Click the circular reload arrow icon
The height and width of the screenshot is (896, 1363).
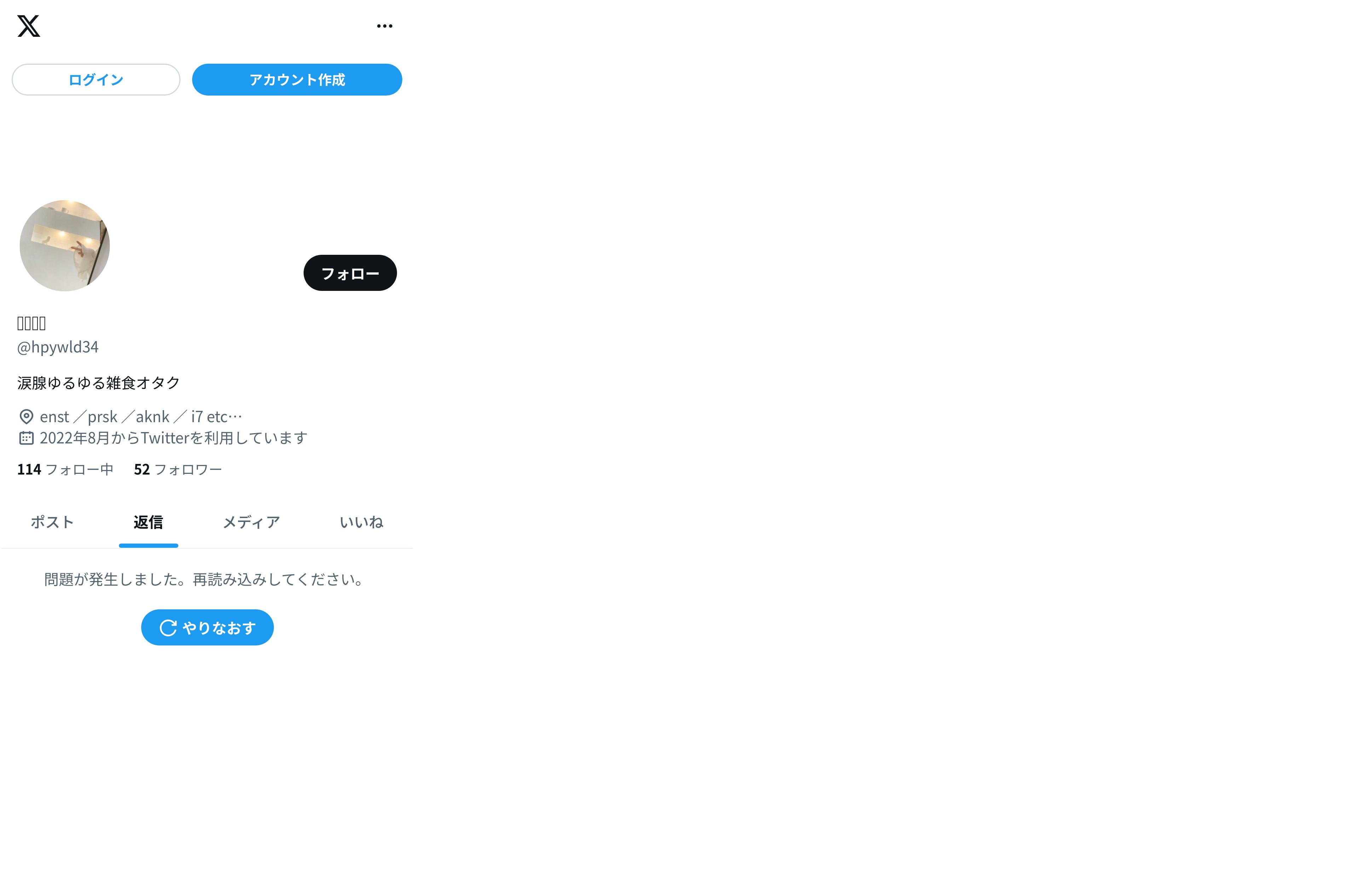(x=168, y=628)
